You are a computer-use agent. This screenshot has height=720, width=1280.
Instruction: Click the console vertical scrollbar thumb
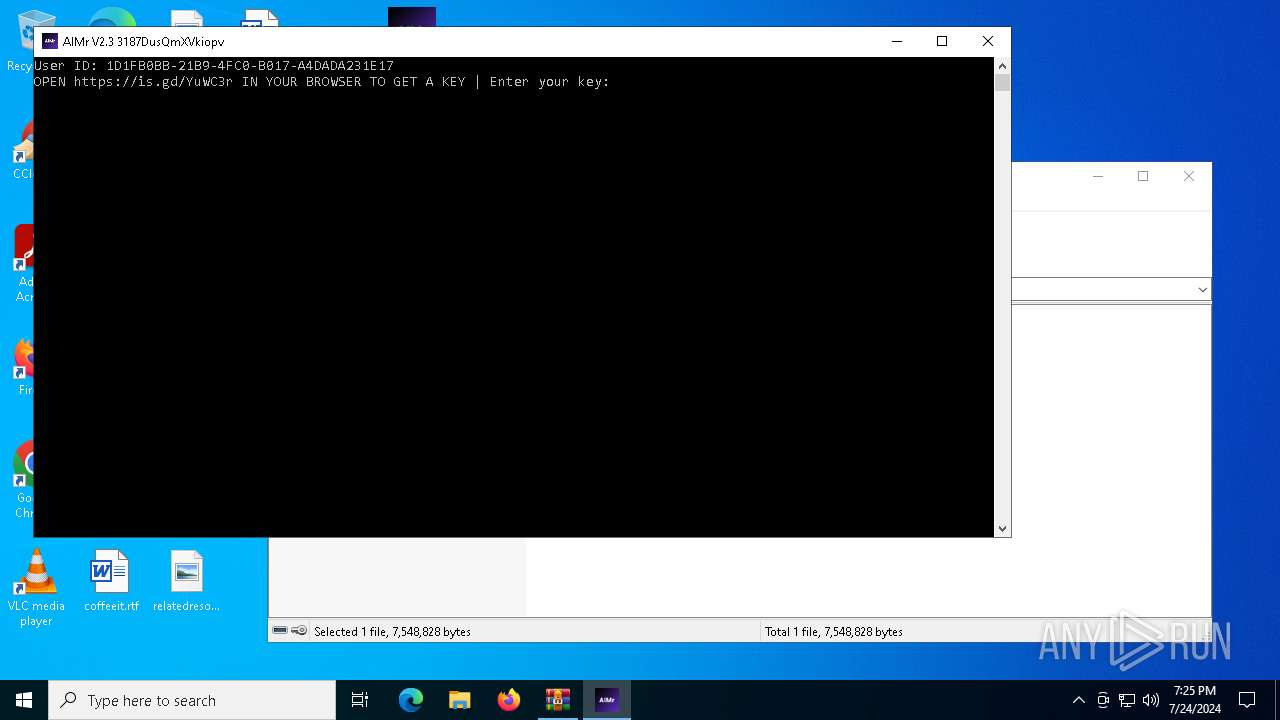click(1003, 82)
